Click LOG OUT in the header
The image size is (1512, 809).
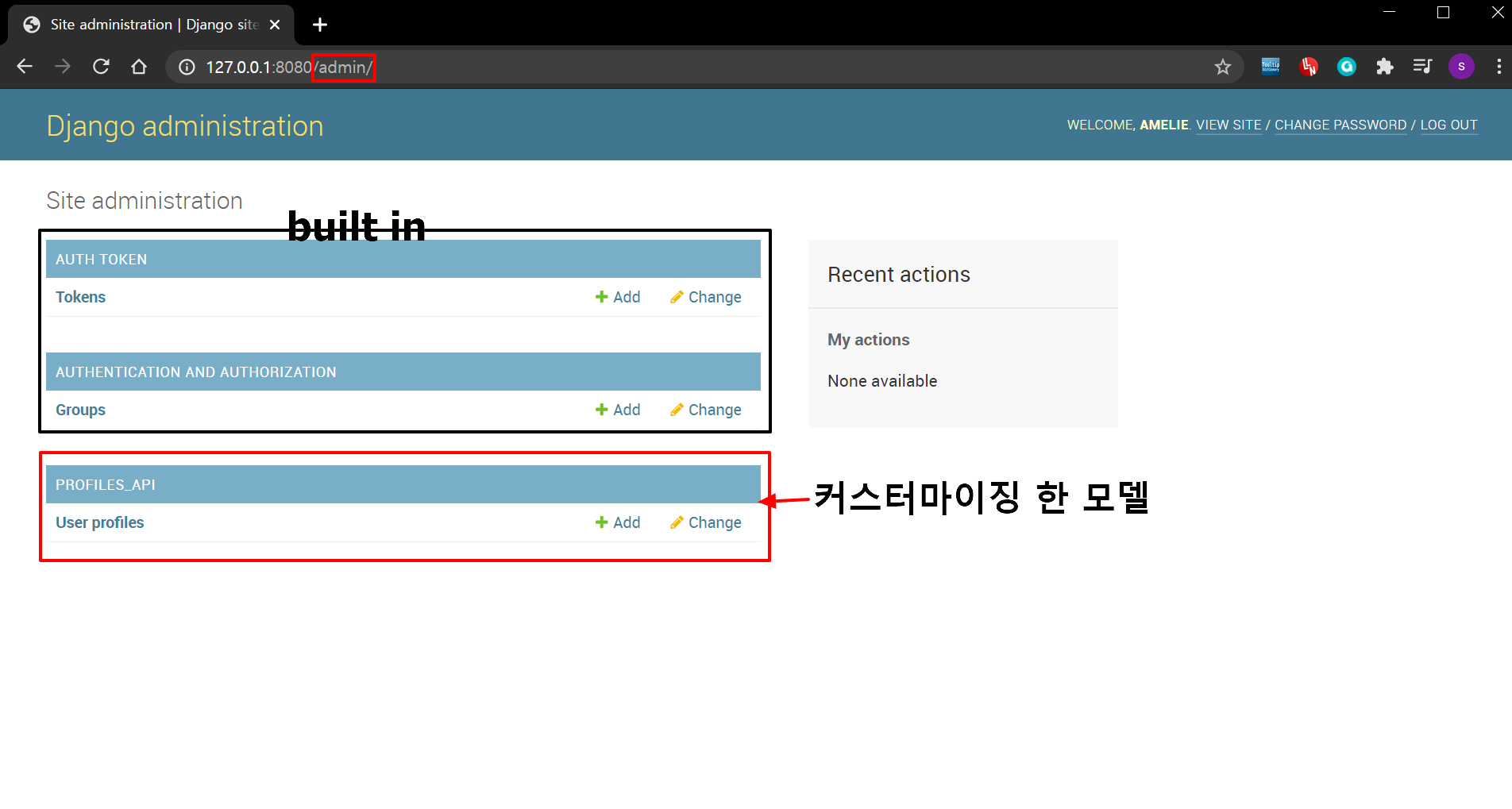(x=1448, y=125)
